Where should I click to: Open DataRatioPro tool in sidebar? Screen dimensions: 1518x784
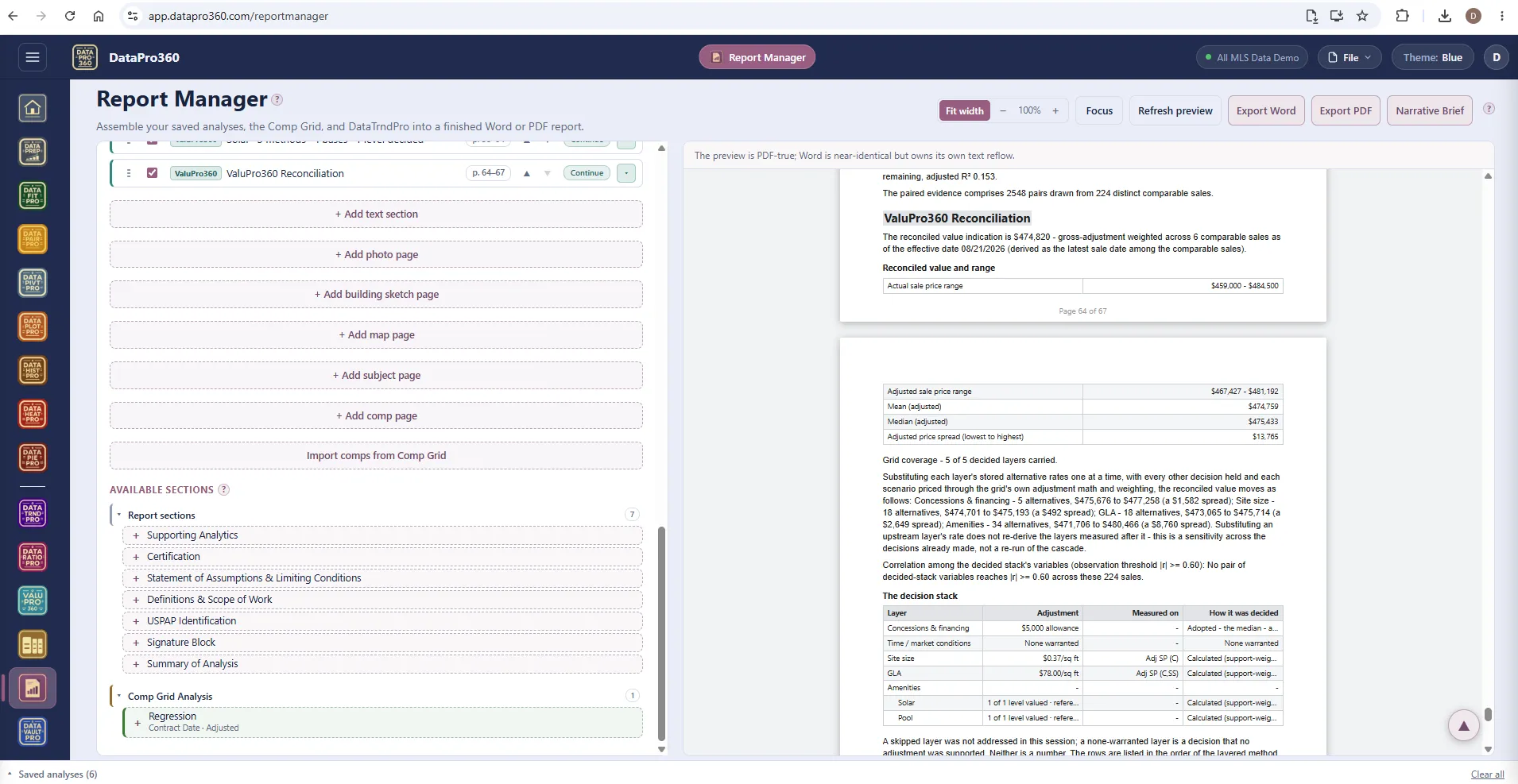tap(33, 558)
